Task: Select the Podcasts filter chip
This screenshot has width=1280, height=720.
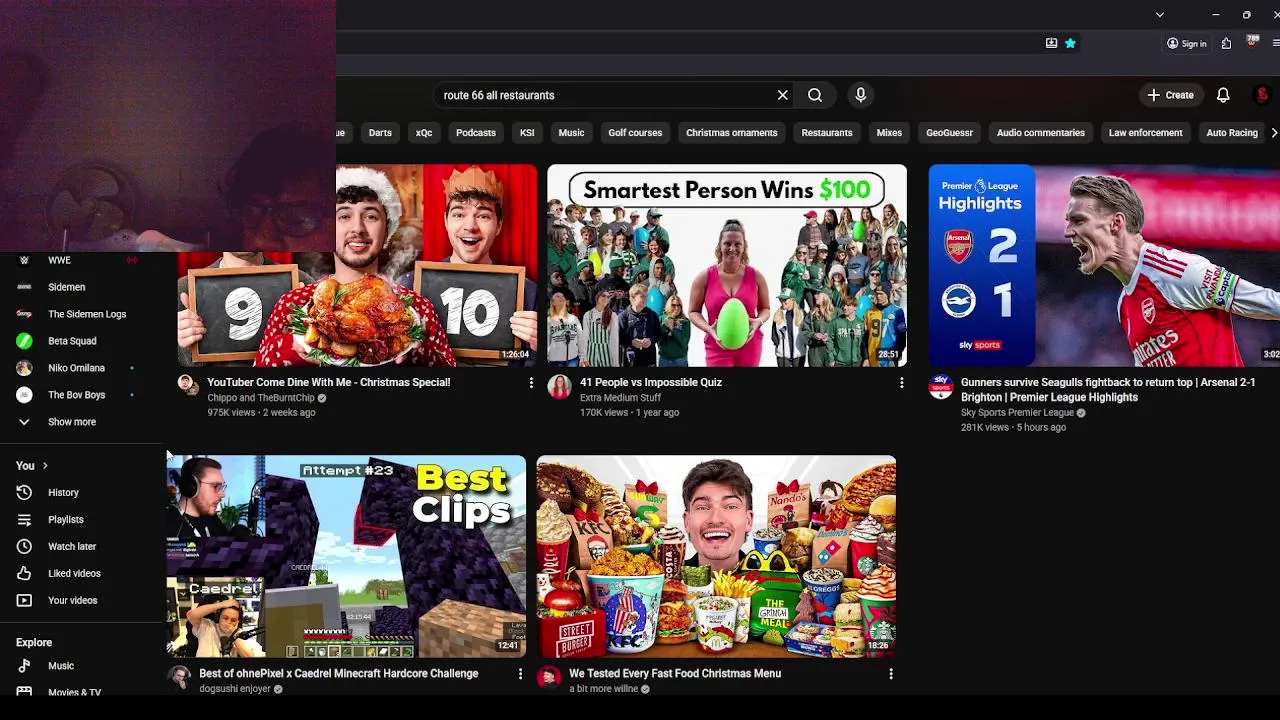Action: click(x=476, y=132)
